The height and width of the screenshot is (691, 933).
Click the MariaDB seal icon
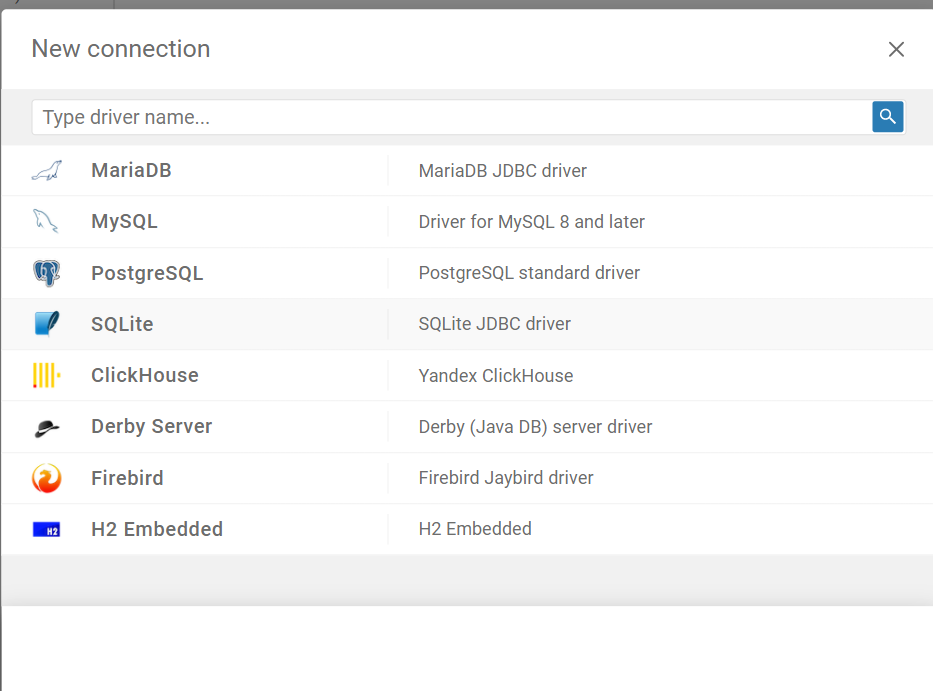pyautogui.click(x=46, y=171)
